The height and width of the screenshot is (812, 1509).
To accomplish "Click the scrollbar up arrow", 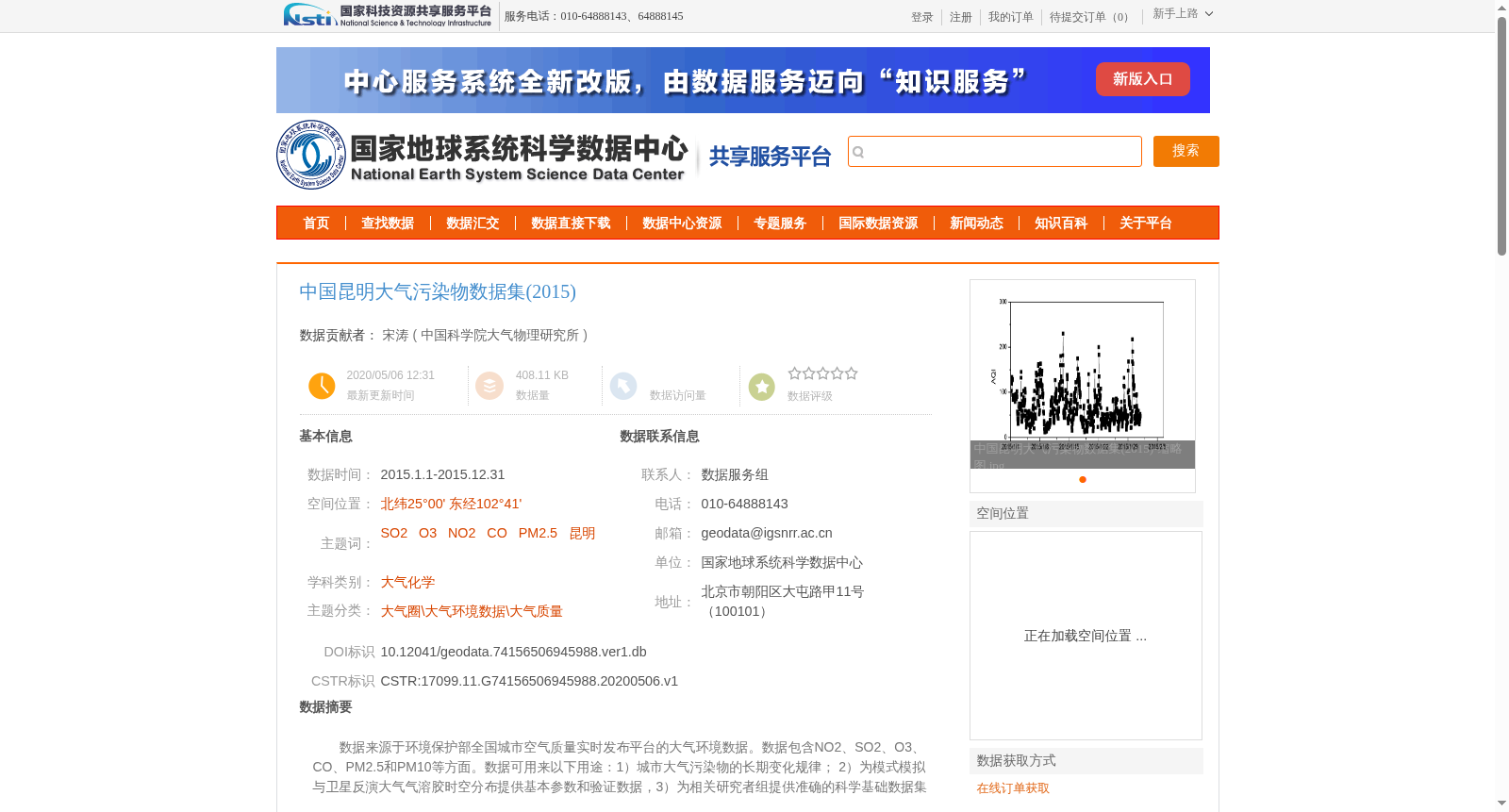I will coord(1501,8).
